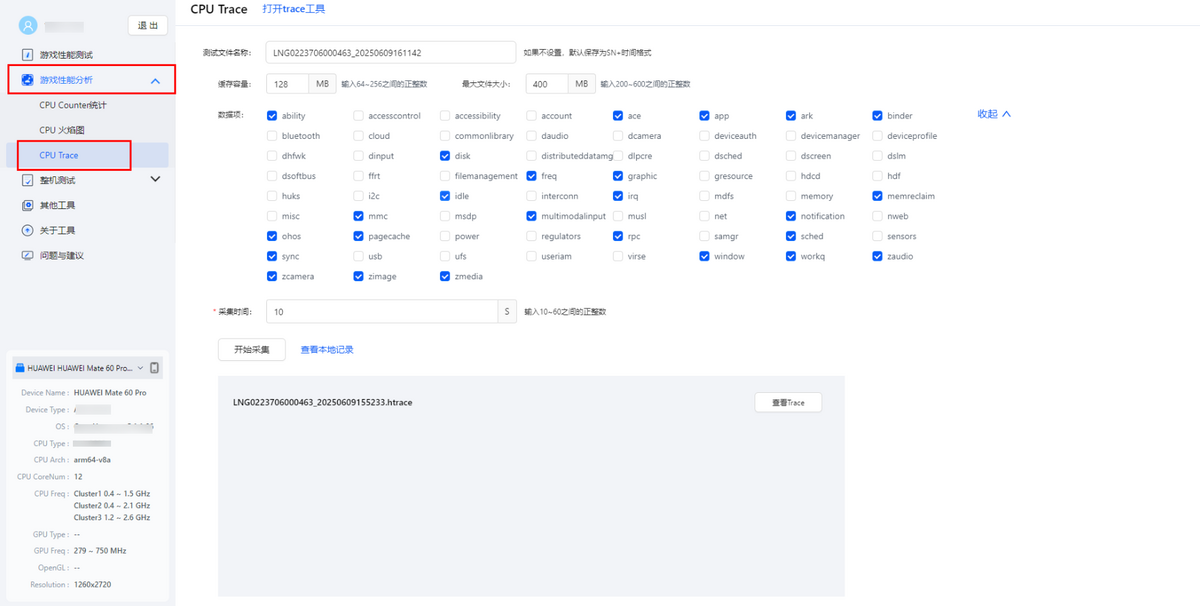Screen dimensions: 1200x606
Task: Open 其他工具 via its sidebar icon
Action: (x=28, y=205)
